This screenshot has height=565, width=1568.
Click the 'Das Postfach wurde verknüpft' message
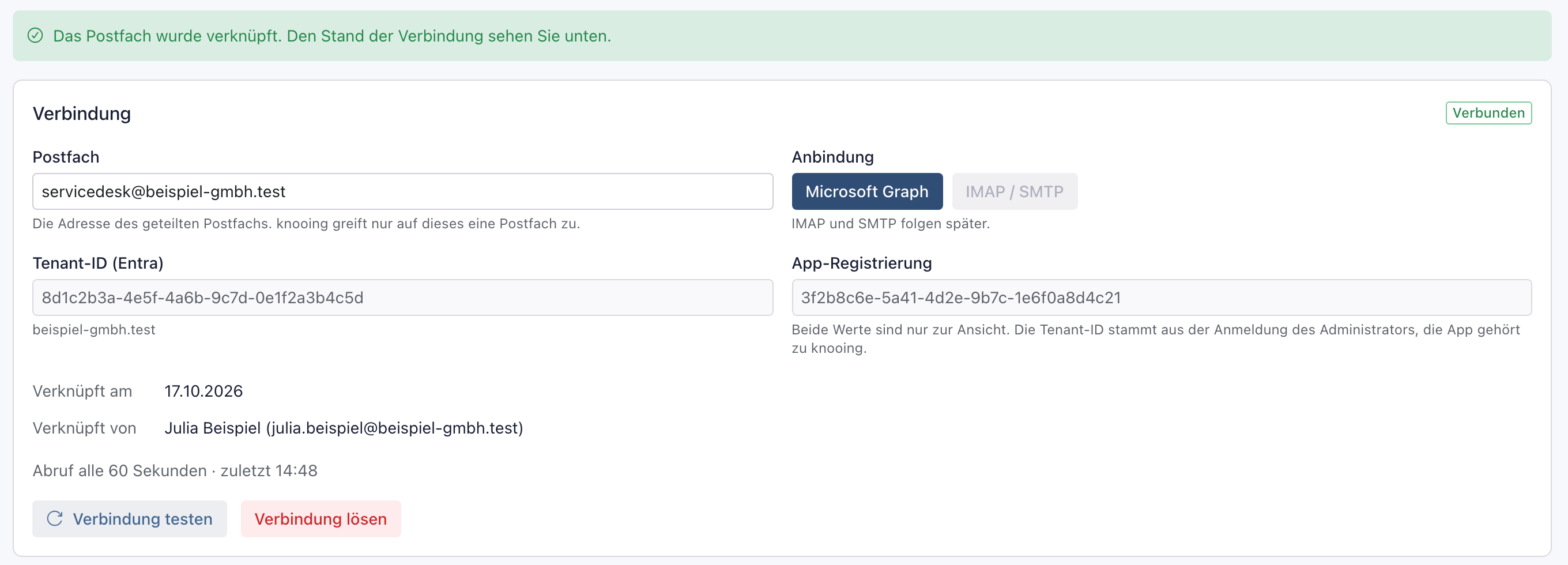[x=331, y=36]
